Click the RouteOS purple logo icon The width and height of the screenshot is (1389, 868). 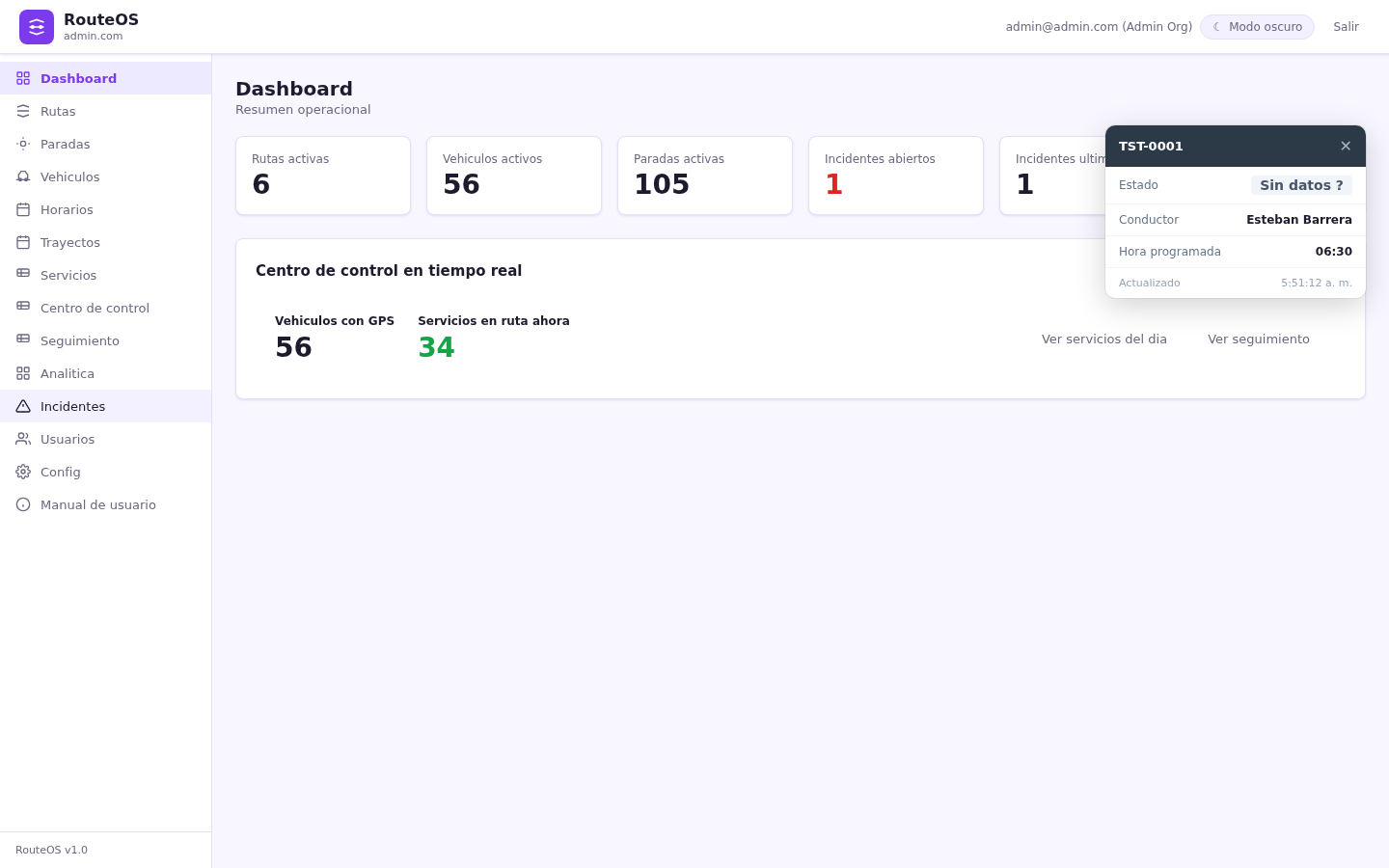coord(37,27)
